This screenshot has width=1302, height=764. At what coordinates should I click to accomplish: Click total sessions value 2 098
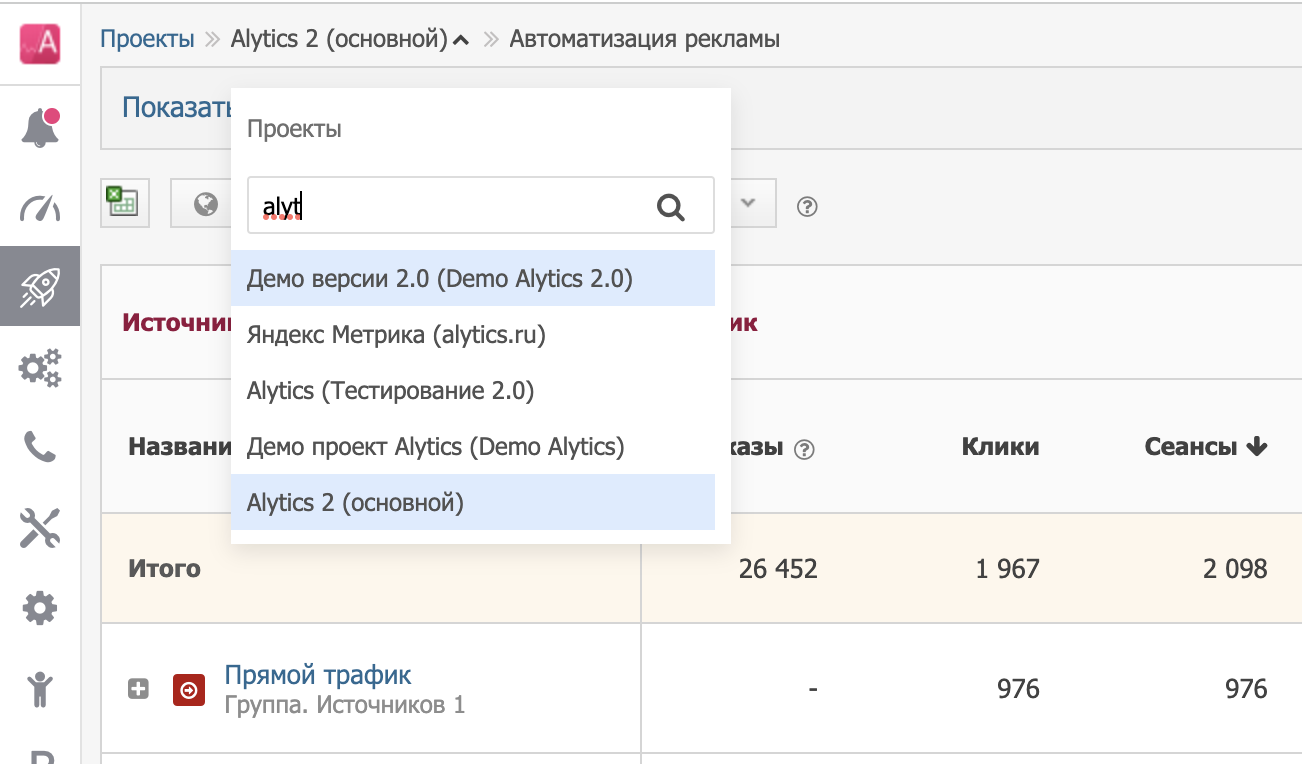pyautogui.click(x=1235, y=569)
